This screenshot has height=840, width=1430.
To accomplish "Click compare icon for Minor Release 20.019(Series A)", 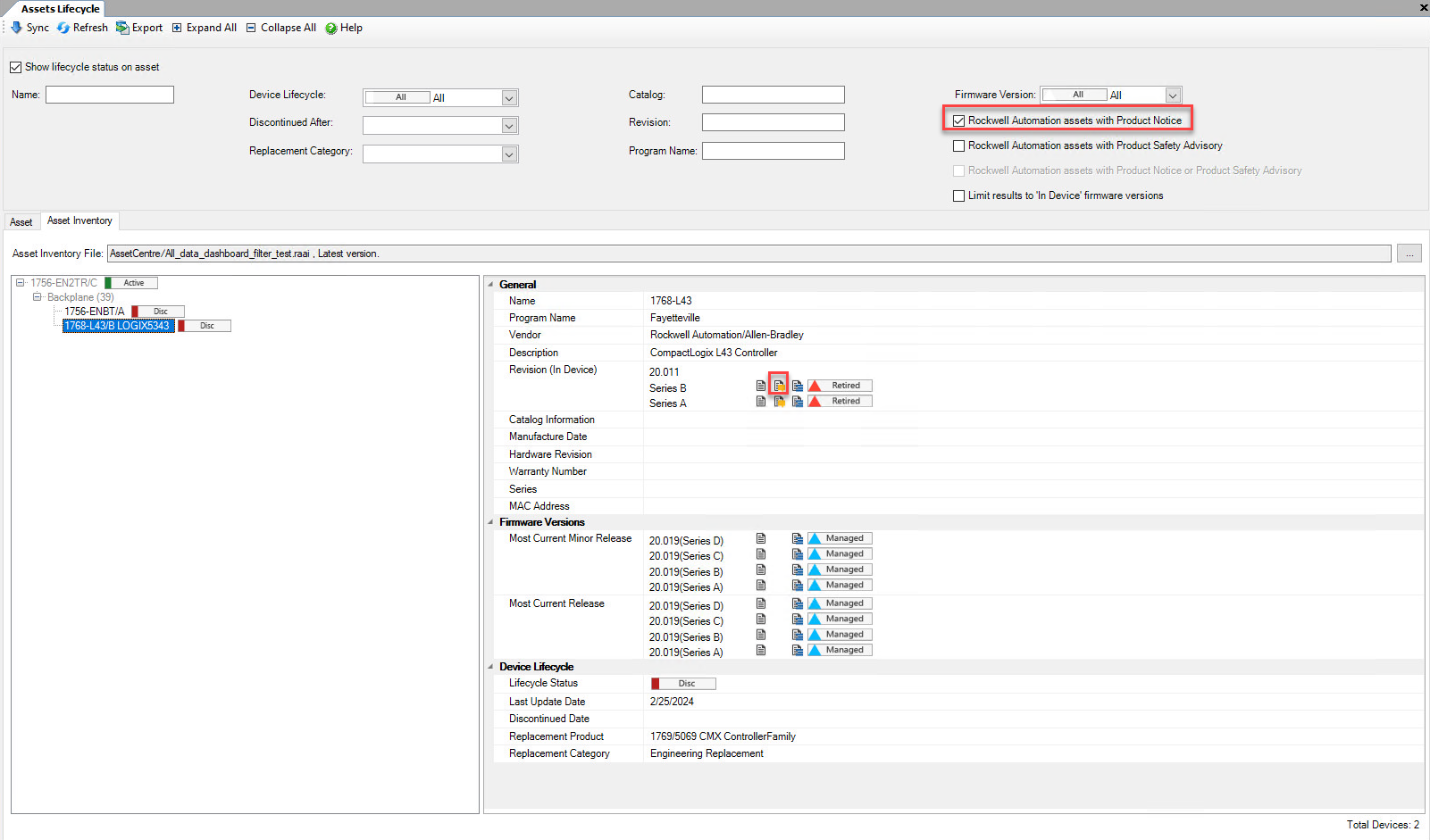I will click(798, 585).
